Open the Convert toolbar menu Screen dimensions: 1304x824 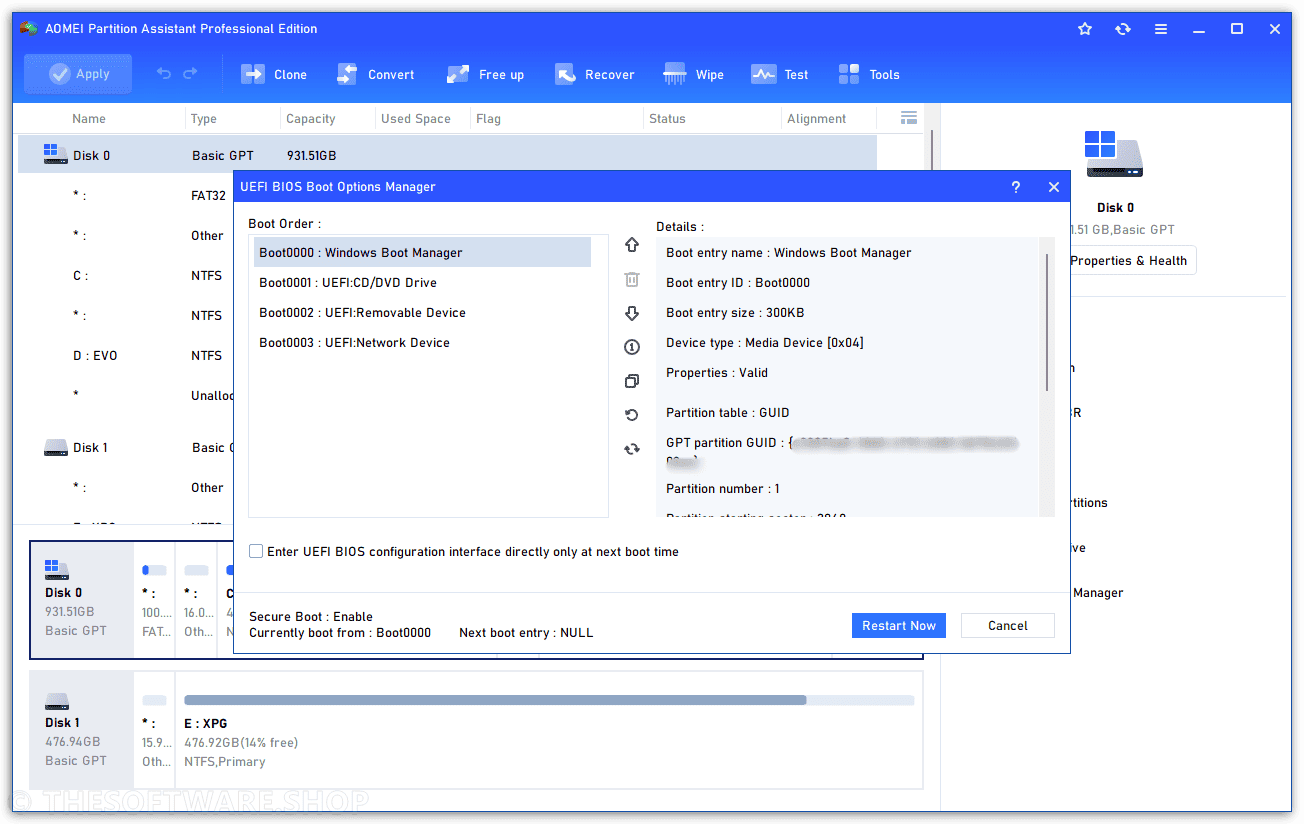[375, 74]
